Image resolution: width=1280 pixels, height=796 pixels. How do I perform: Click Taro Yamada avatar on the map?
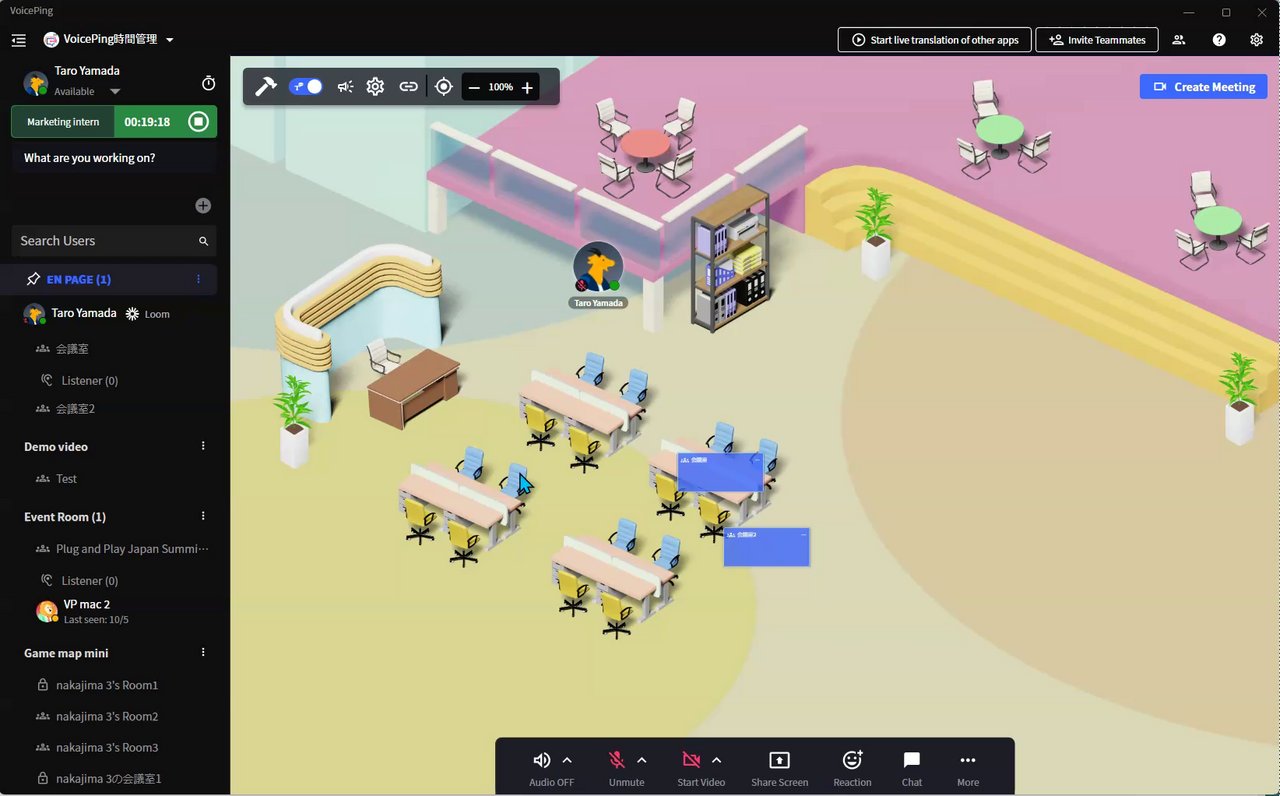click(x=598, y=268)
